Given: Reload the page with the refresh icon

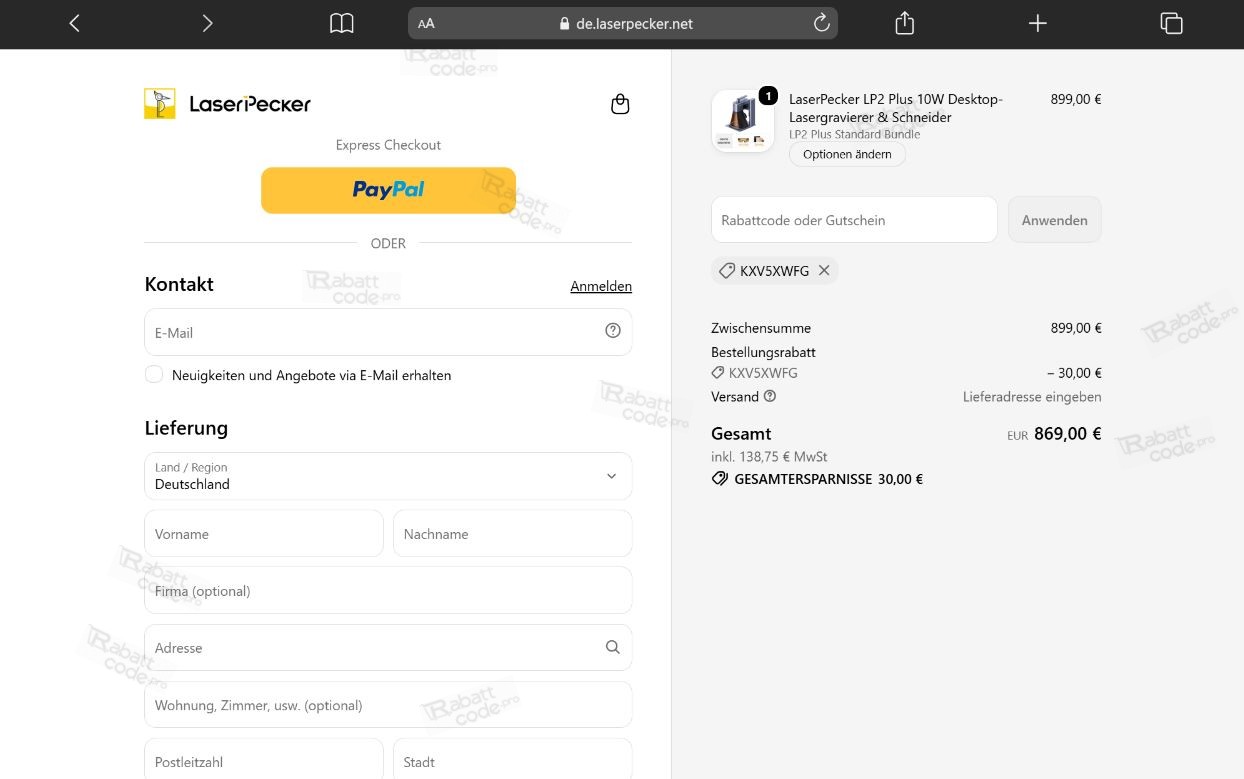Looking at the screenshot, I should click(x=822, y=23).
